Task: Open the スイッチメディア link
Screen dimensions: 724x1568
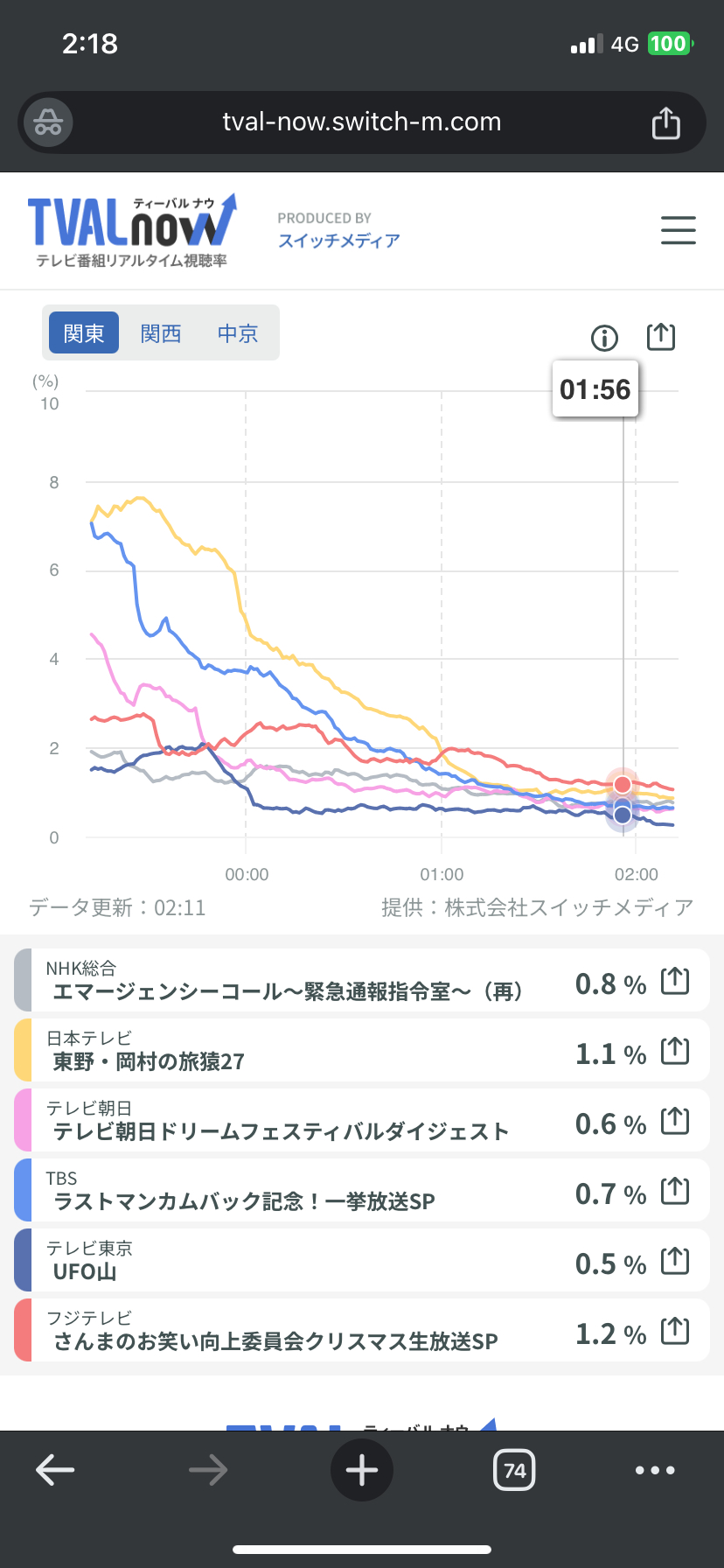Action: 338,241
